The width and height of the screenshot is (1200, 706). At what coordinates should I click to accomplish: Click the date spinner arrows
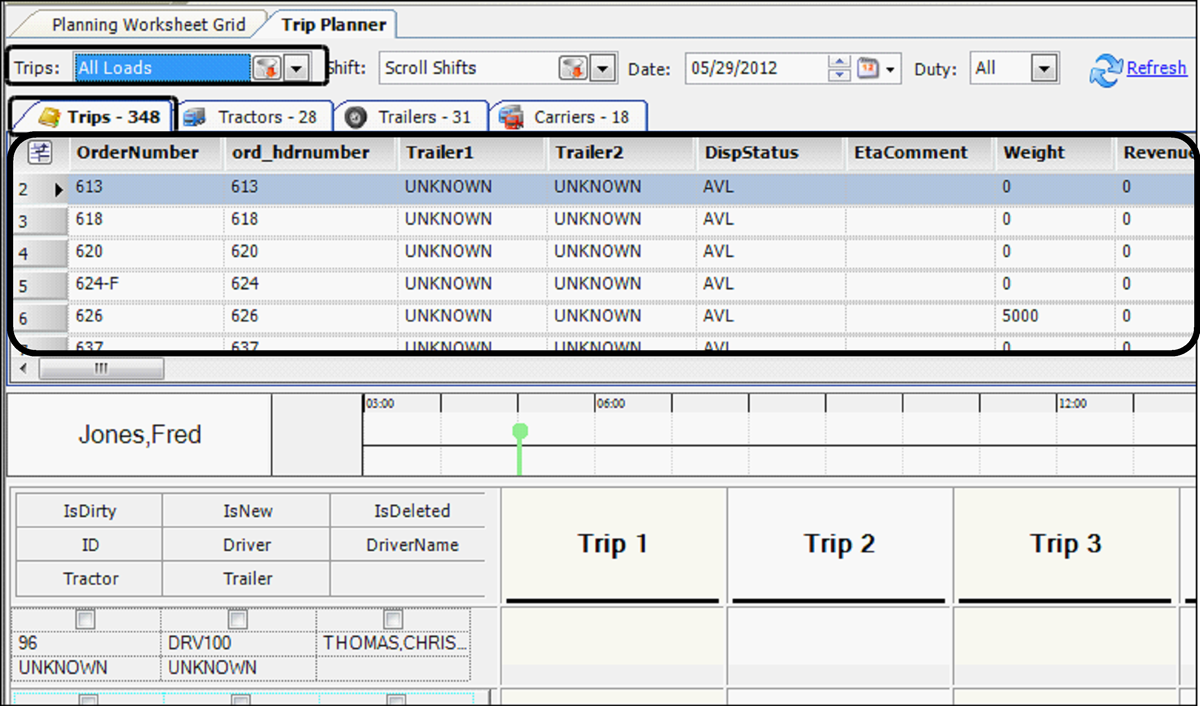click(841, 68)
